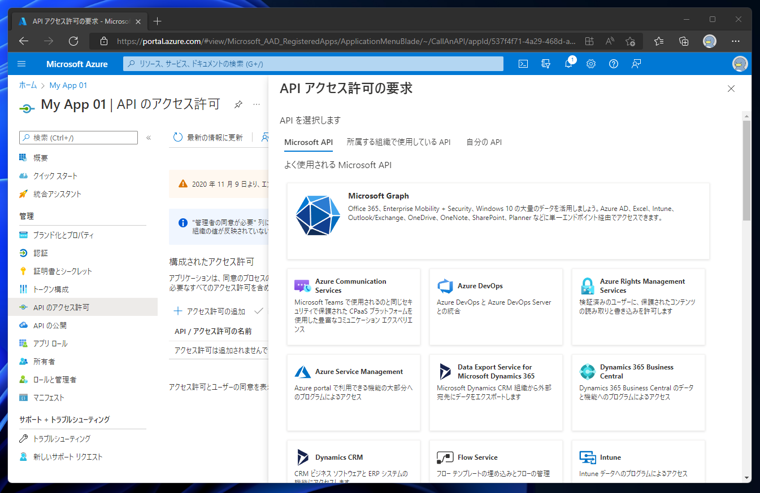The image size is (760, 493).
Task: Close the API access request panel
Action: (731, 89)
